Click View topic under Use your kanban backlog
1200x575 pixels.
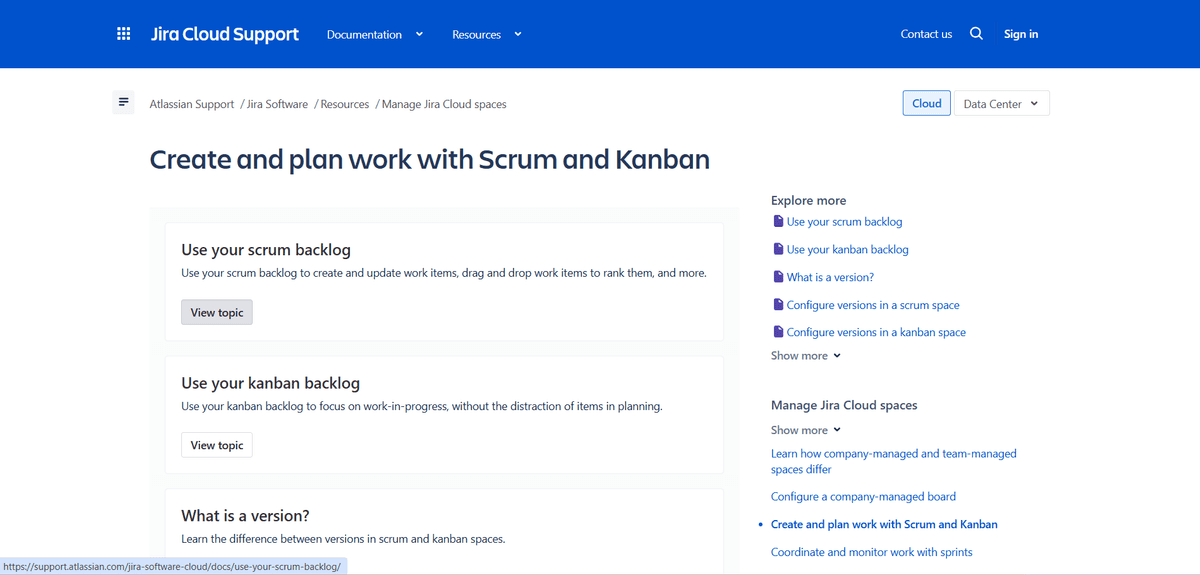coord(217,445)
